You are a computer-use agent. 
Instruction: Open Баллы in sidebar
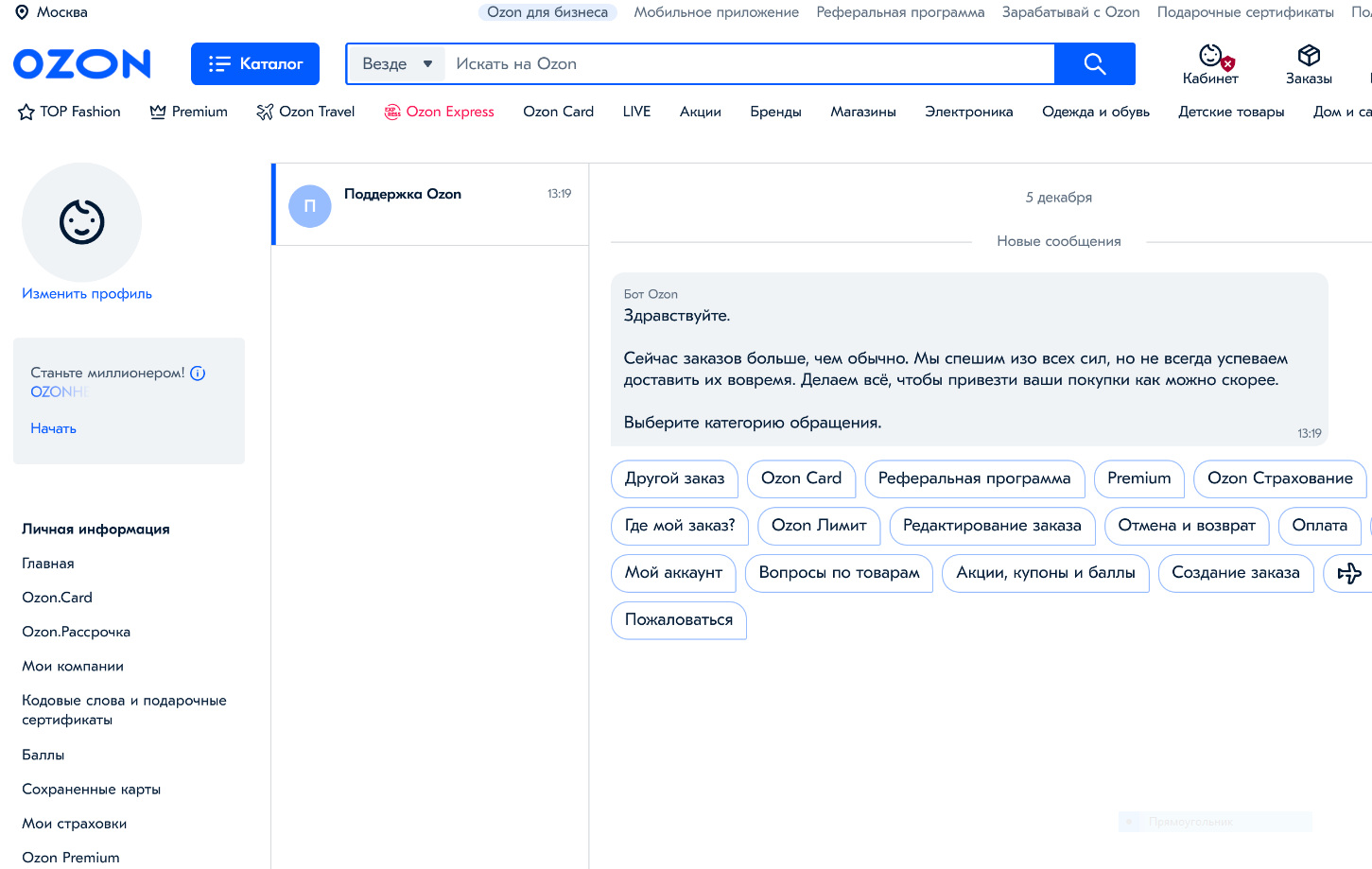[x=43, y=755]
